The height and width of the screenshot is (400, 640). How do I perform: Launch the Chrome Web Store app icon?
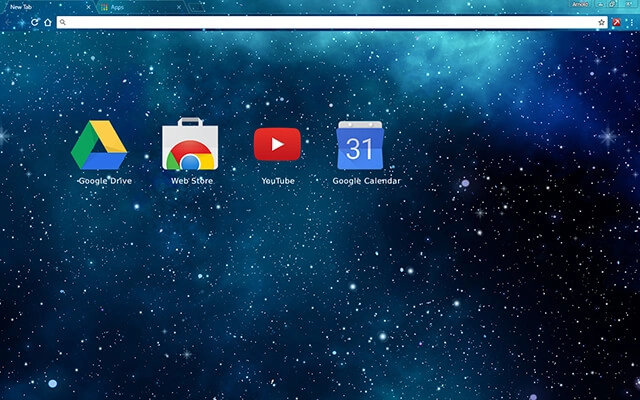click(190, 144)
